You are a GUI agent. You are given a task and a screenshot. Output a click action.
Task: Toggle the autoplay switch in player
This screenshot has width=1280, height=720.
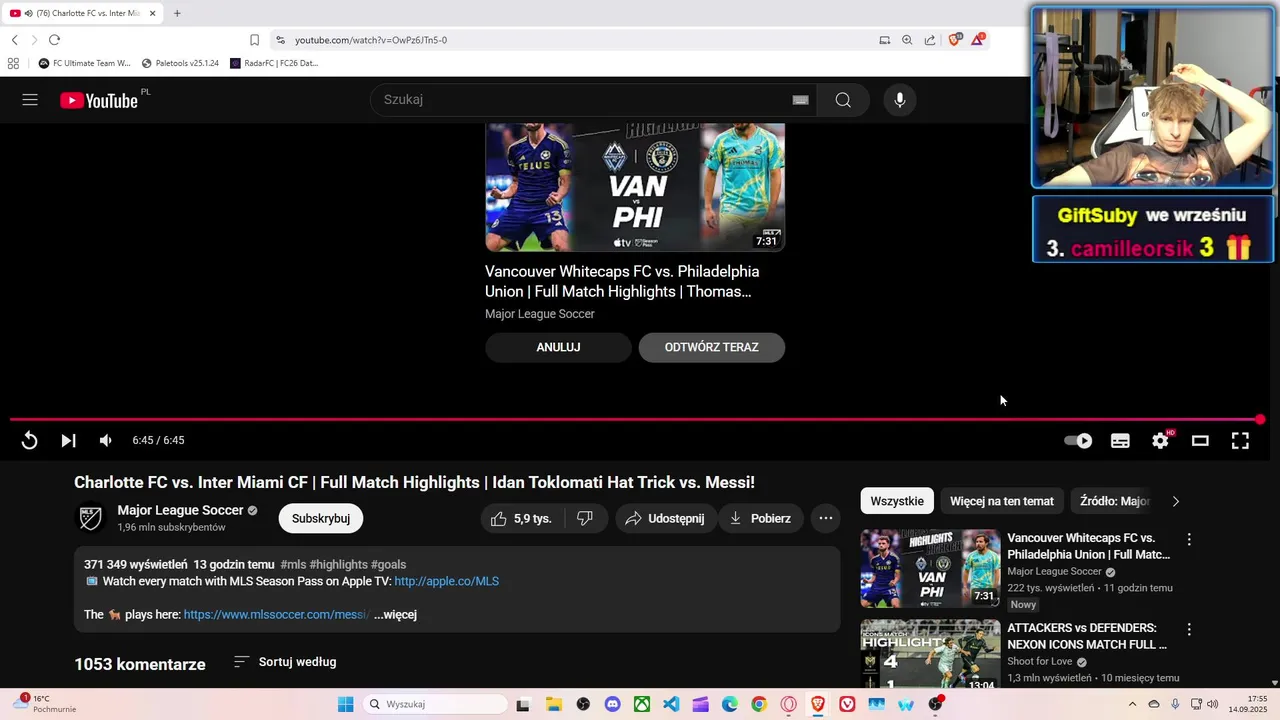coord(1078,440)
